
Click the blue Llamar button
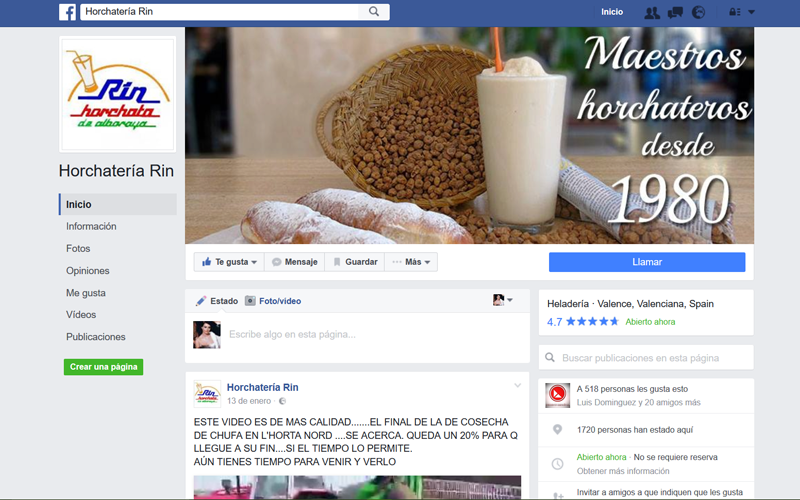(647, 262)
